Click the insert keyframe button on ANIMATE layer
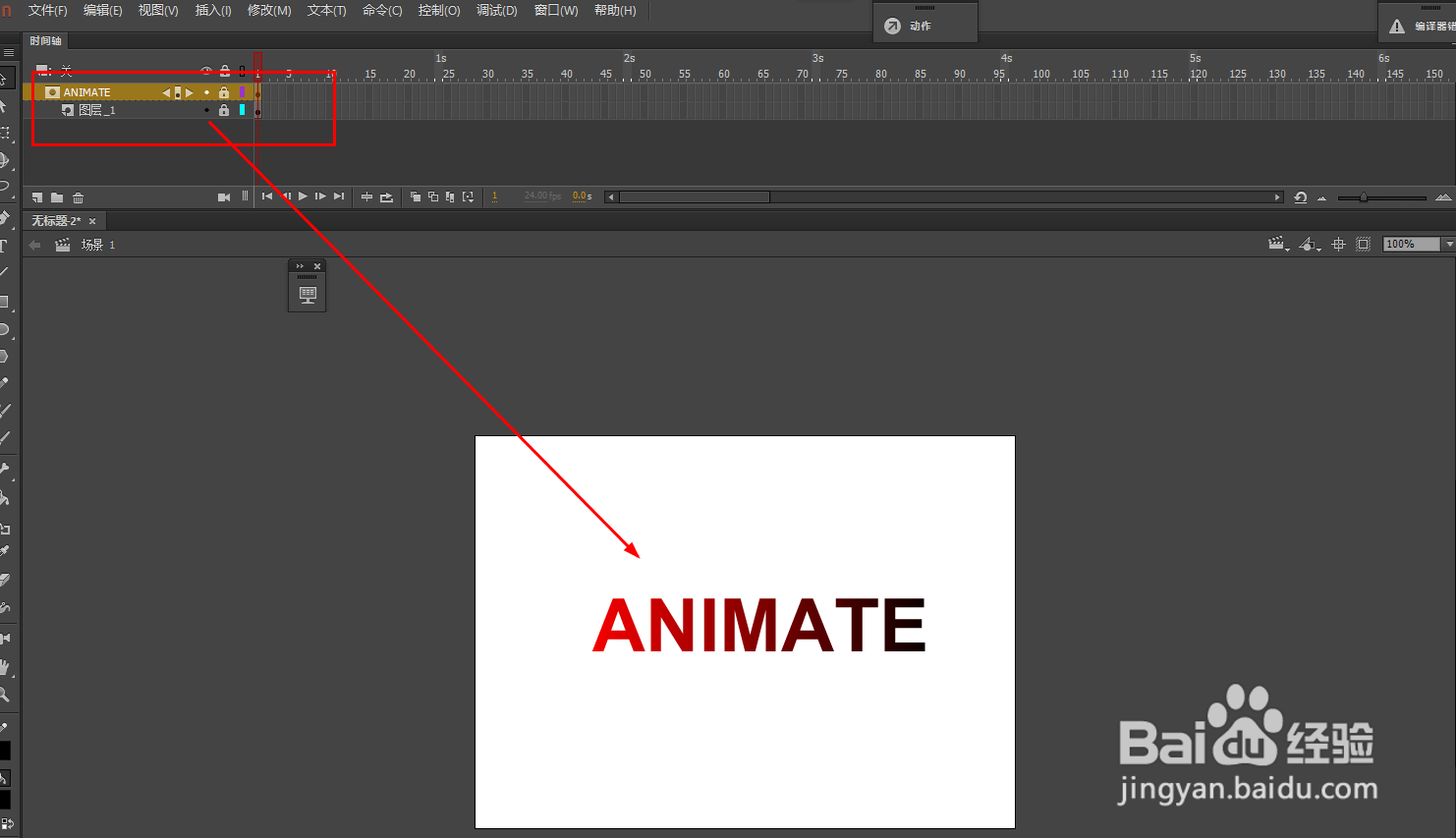The width and height of the screenshot is (1456, 838). (x=178, y=93)
